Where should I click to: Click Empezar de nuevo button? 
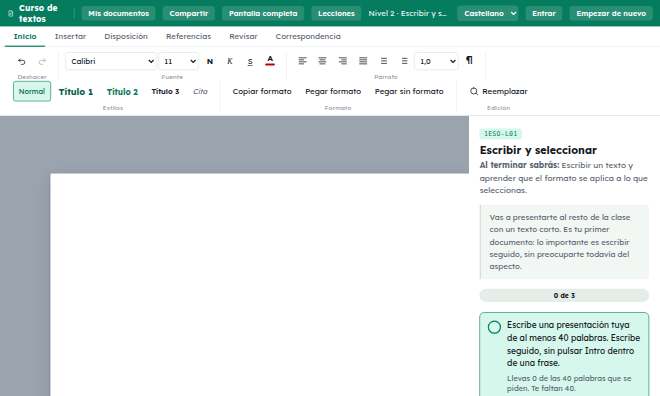pos(611,13)
